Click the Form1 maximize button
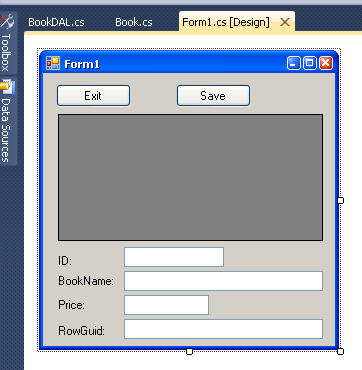 tap(310, 63)
